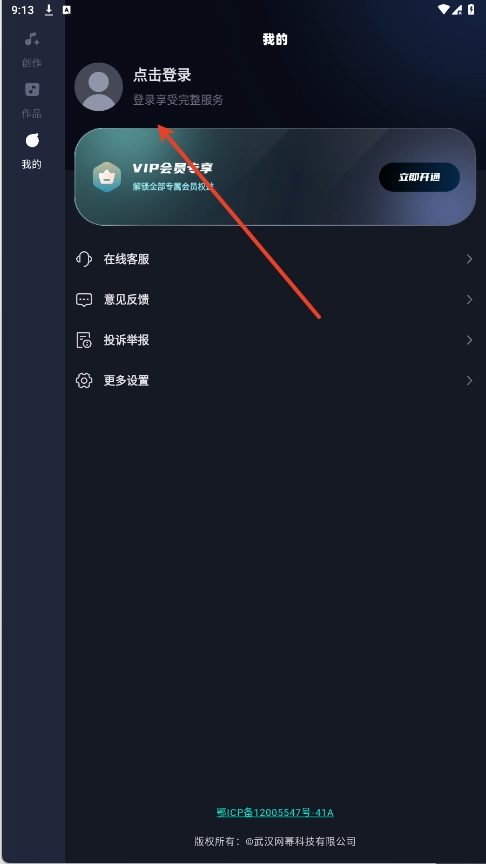Select the 作品 works icon in sidebar
This screenshot has width=486, height=864.
[x=32, y=89]
